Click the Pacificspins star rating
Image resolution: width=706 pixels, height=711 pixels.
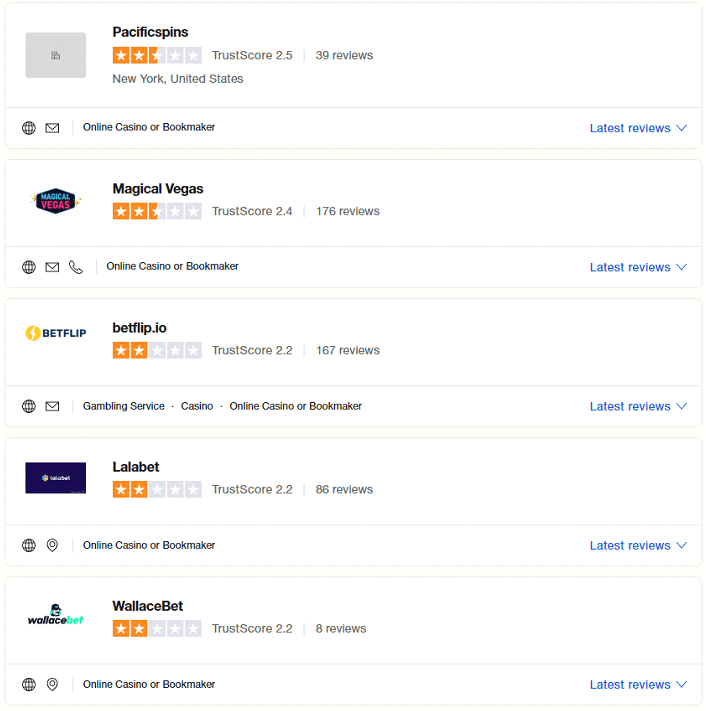(x=157, y=55)
